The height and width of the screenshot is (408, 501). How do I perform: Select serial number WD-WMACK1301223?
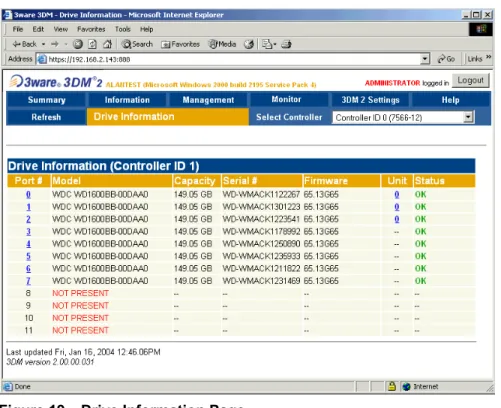tap(261, 207)
